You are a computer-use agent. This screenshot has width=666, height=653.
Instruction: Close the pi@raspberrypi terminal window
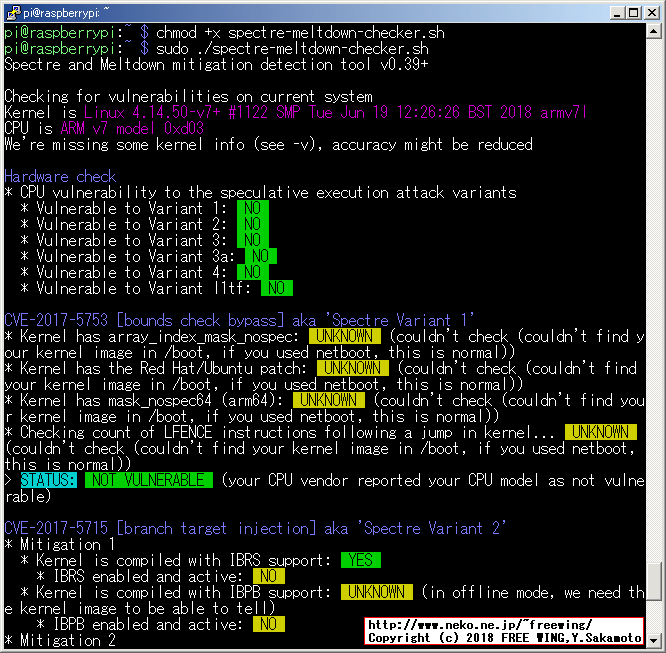652,13
